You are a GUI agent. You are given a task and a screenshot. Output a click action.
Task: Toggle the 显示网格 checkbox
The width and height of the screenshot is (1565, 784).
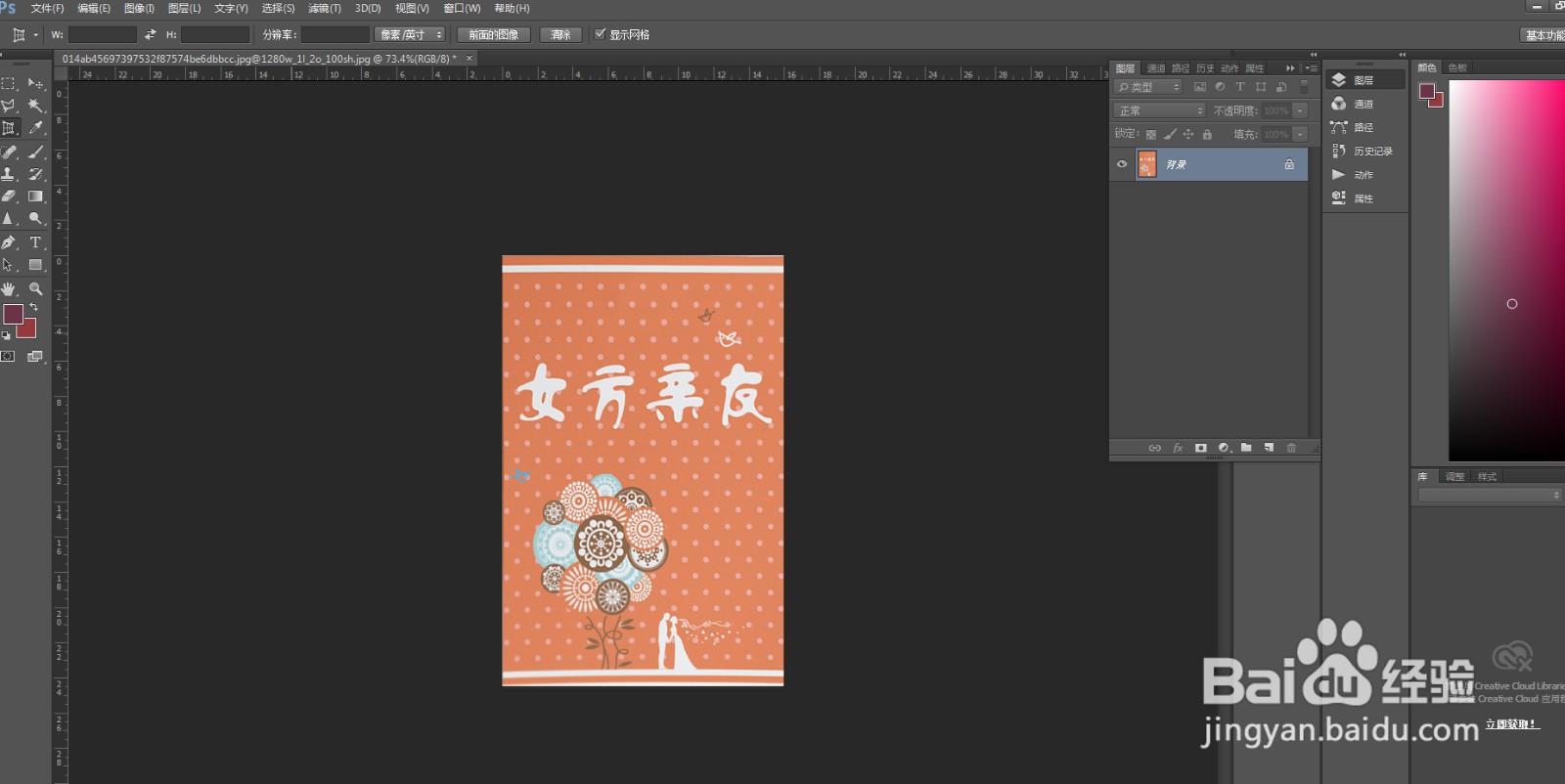click(x=601, y=34)
